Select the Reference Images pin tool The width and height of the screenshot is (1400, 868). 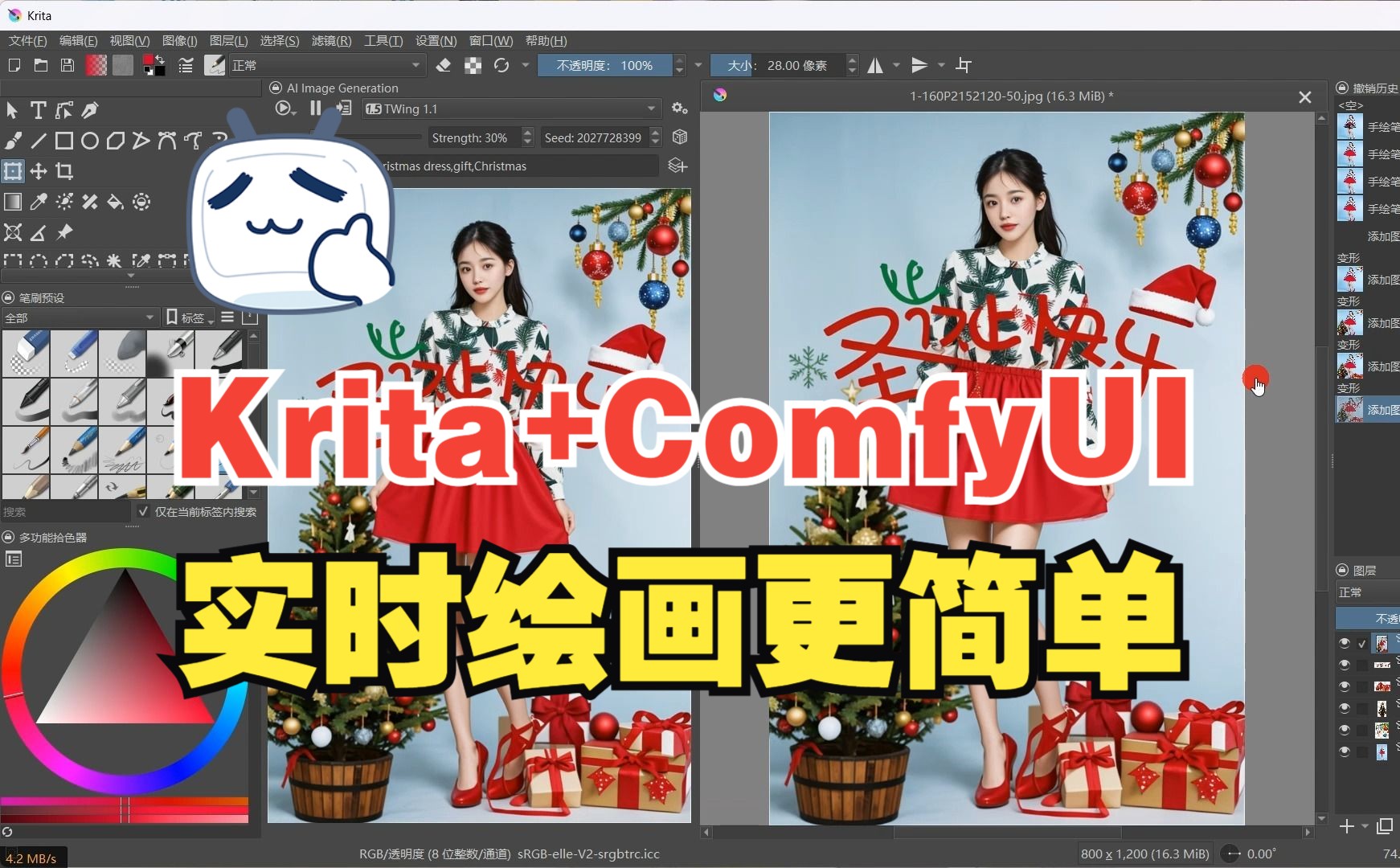pyautogui.click(x=64, y=232)
